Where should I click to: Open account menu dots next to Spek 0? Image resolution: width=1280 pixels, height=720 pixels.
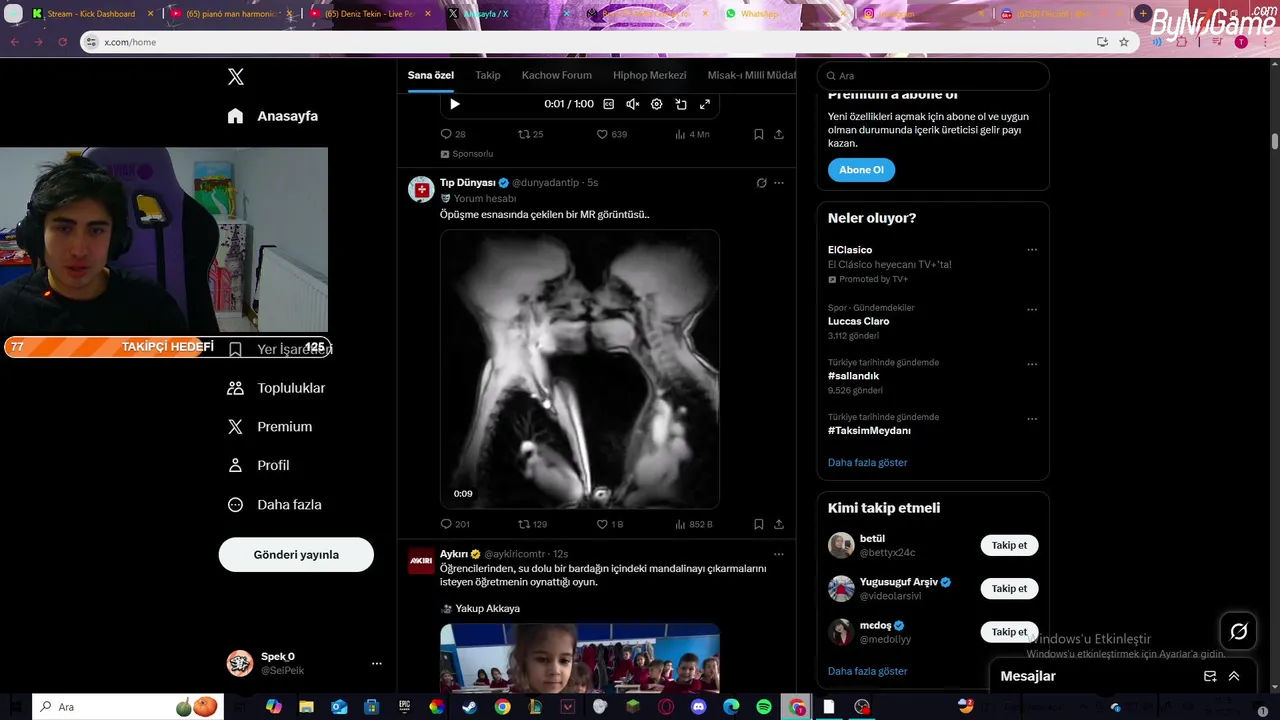[377, 663]
